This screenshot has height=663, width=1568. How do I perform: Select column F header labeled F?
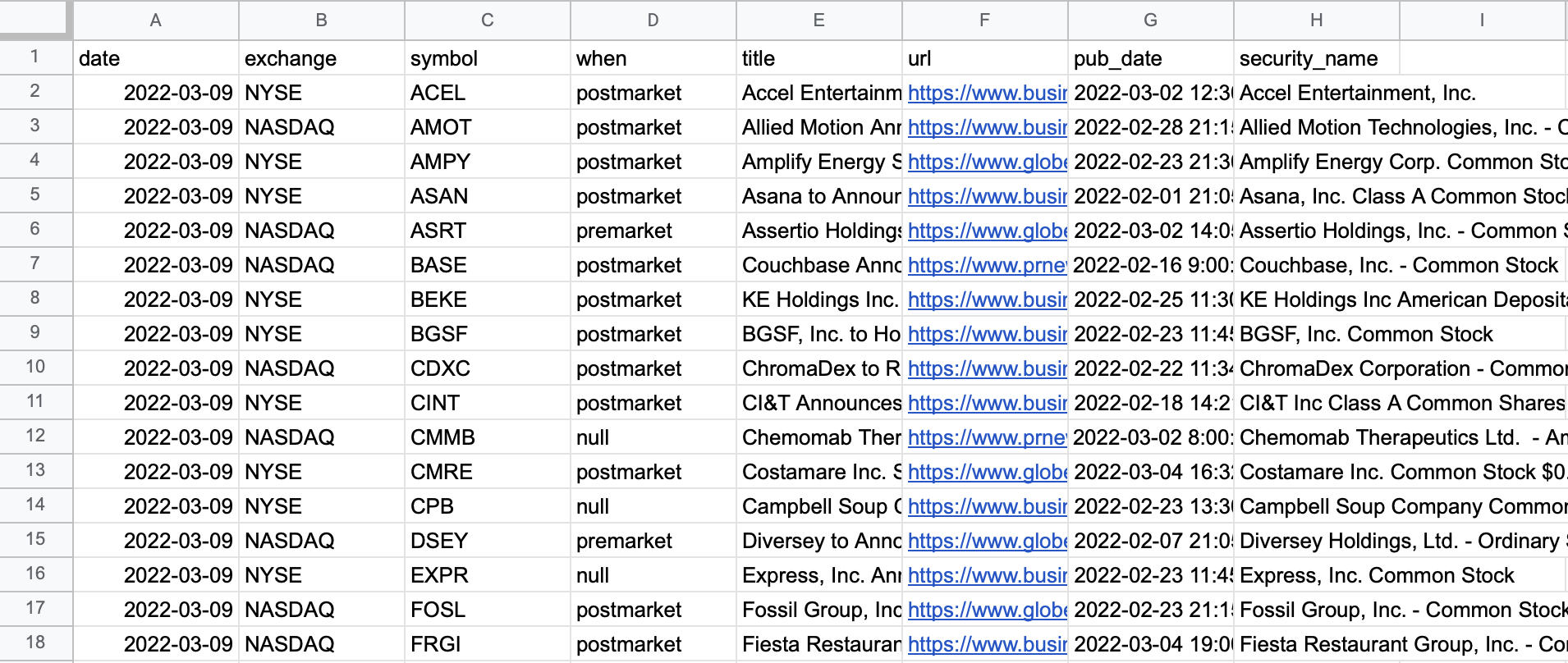click(984, 21)
